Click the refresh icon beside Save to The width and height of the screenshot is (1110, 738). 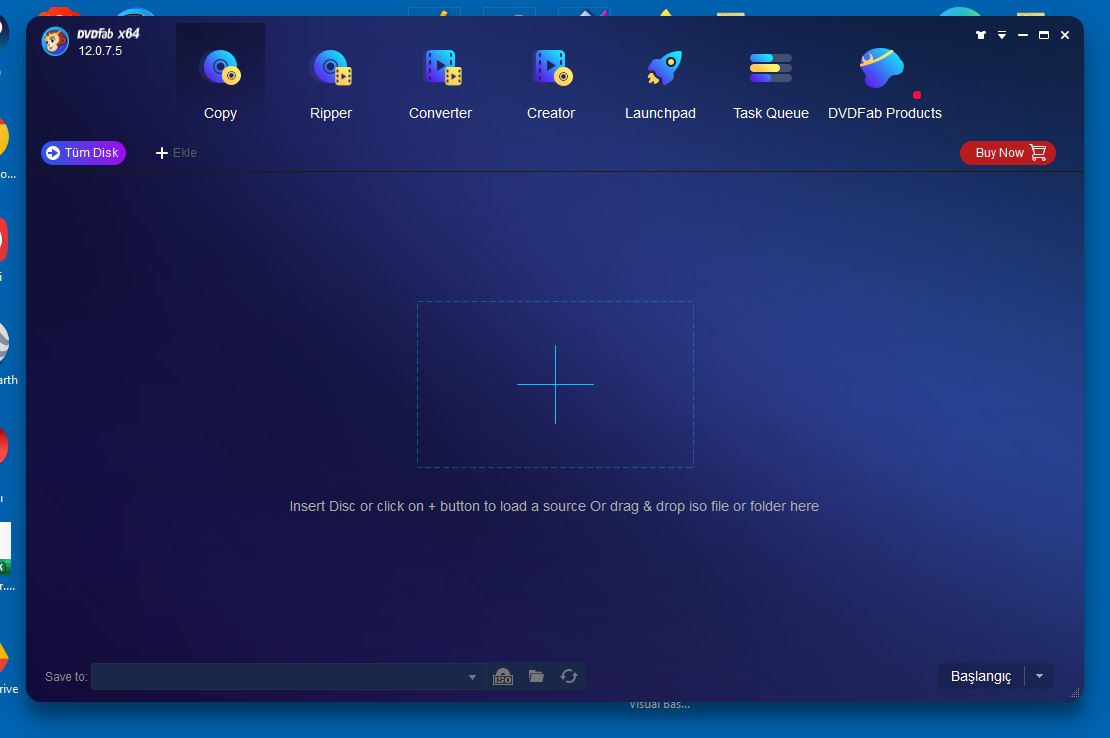[x=569, y=676]
